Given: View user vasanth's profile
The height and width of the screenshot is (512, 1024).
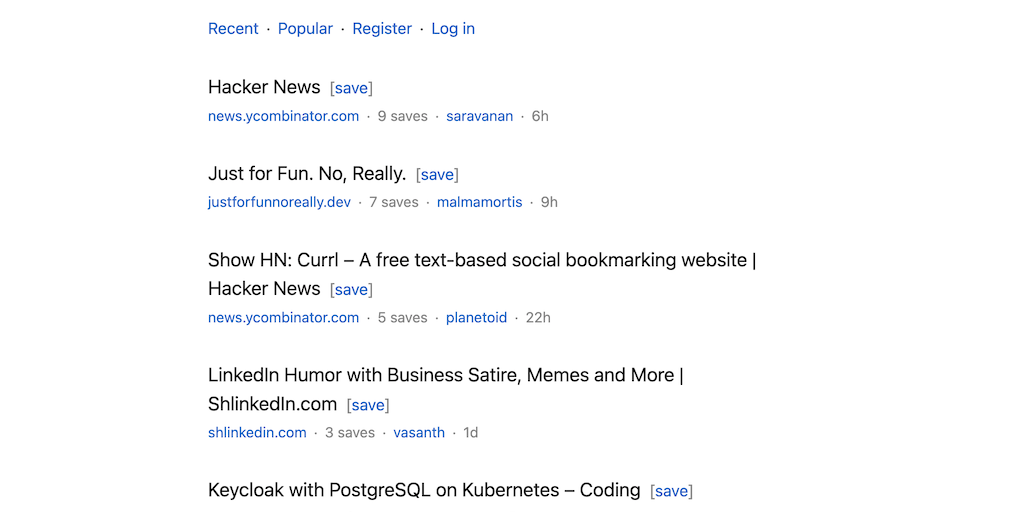Looking at the screenshot, I should 419,433.
